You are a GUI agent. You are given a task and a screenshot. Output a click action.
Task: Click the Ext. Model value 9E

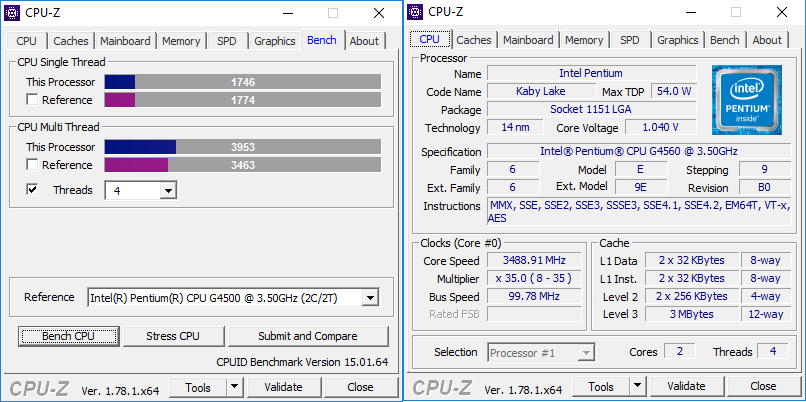point(640,187)
